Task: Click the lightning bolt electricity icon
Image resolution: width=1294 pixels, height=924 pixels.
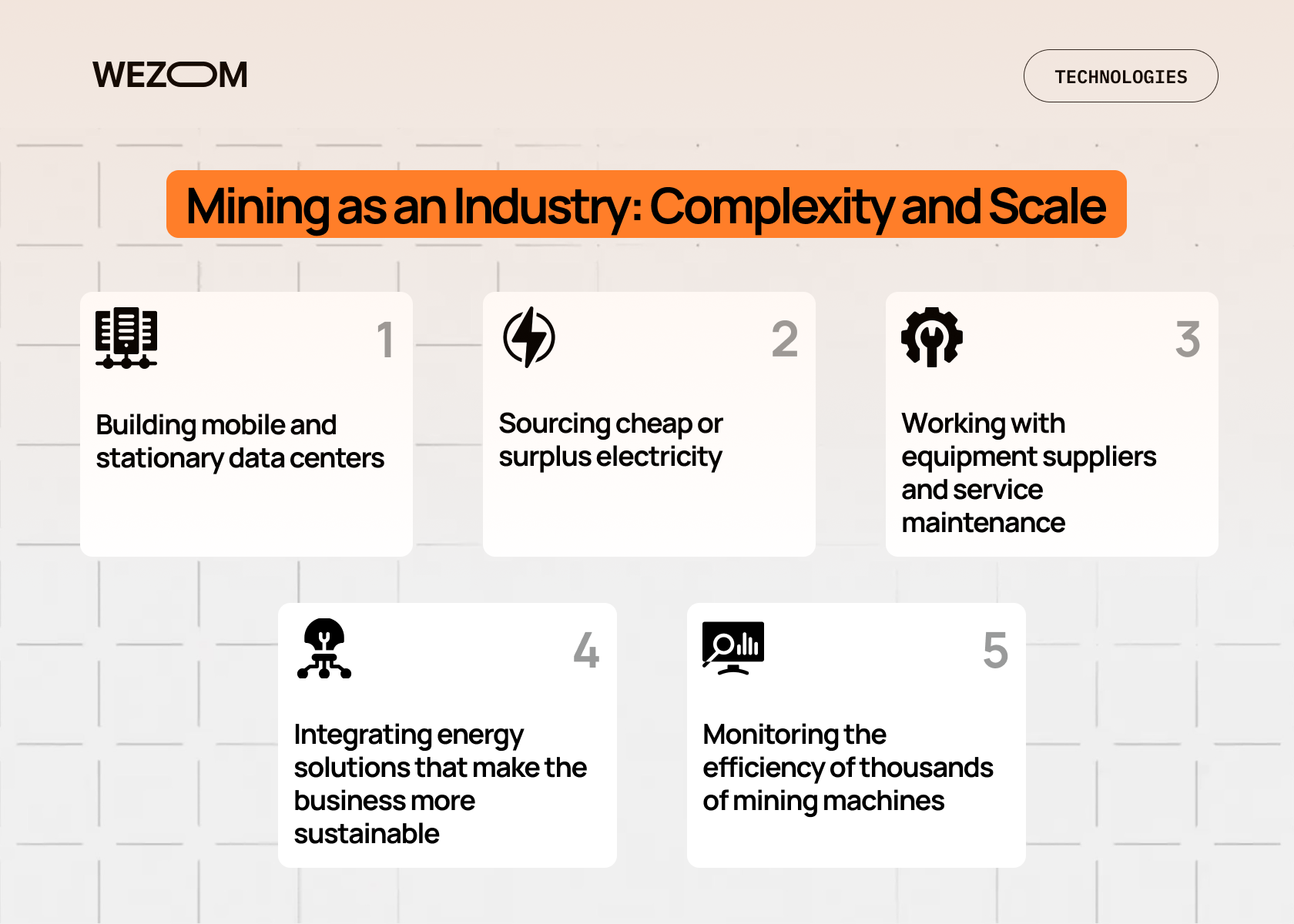Action: tap(529, 337)
